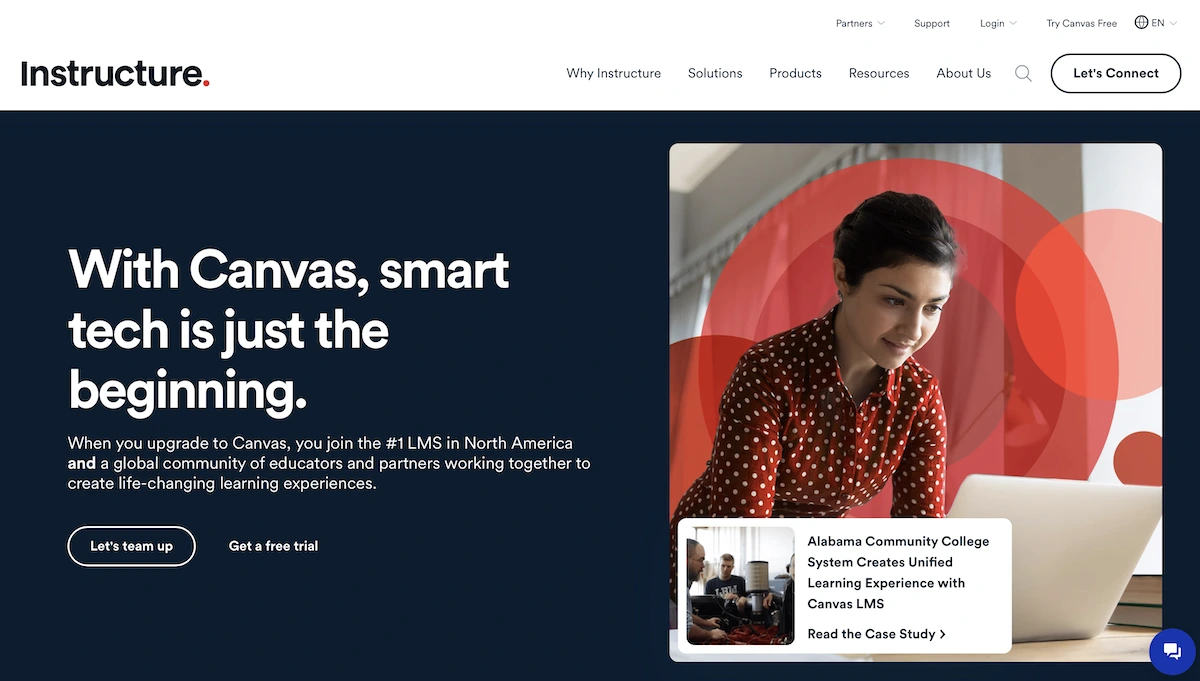This screenshot has height=681, width=1200.
Task: Click the Let's Connect button
Action: click(1115, 73)
